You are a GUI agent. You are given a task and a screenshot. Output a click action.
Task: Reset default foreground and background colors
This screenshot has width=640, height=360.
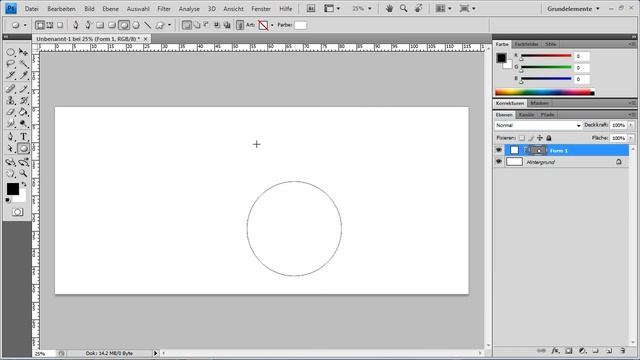pos(8,200)
